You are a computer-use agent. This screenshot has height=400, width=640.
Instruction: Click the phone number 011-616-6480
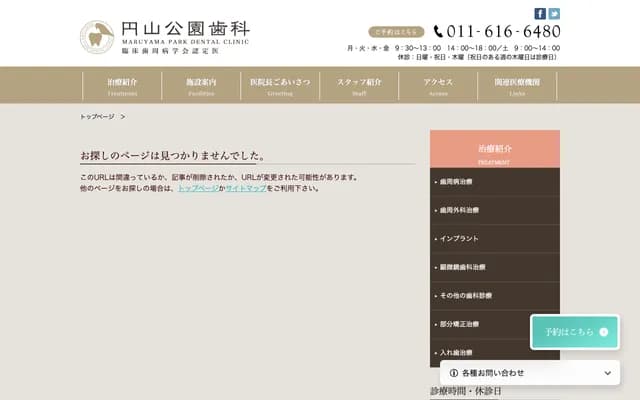pos(503,31)
